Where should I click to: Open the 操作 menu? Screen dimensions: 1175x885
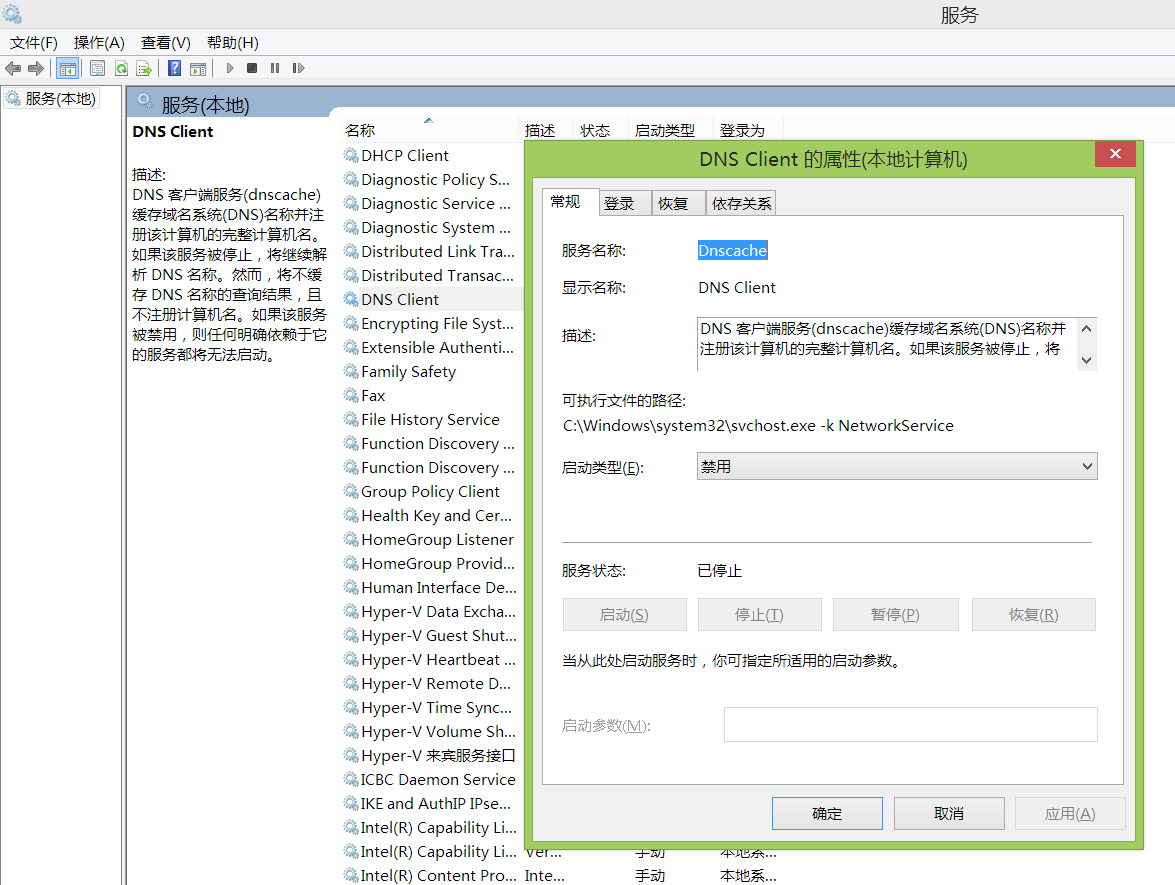[98, 43]
